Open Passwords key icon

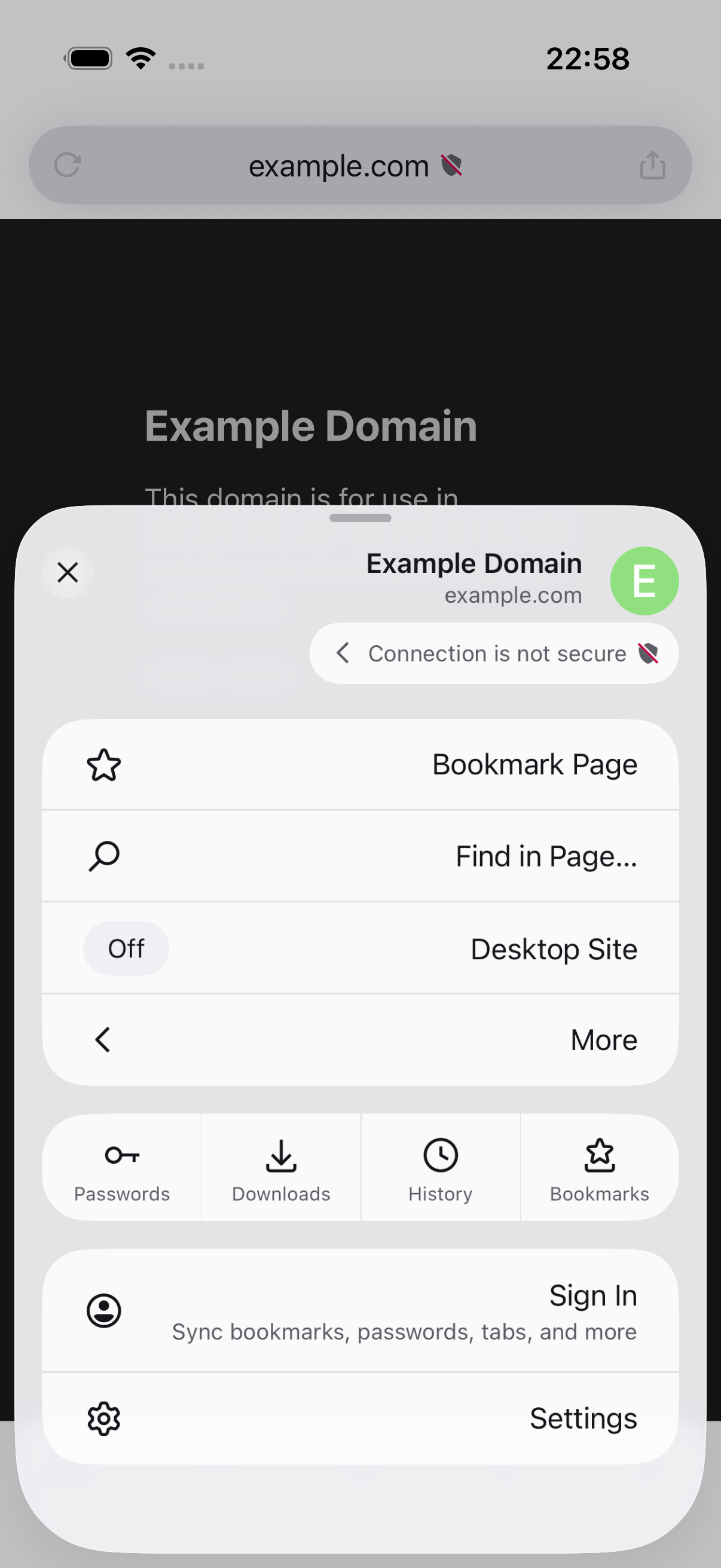click(123, 1155)
